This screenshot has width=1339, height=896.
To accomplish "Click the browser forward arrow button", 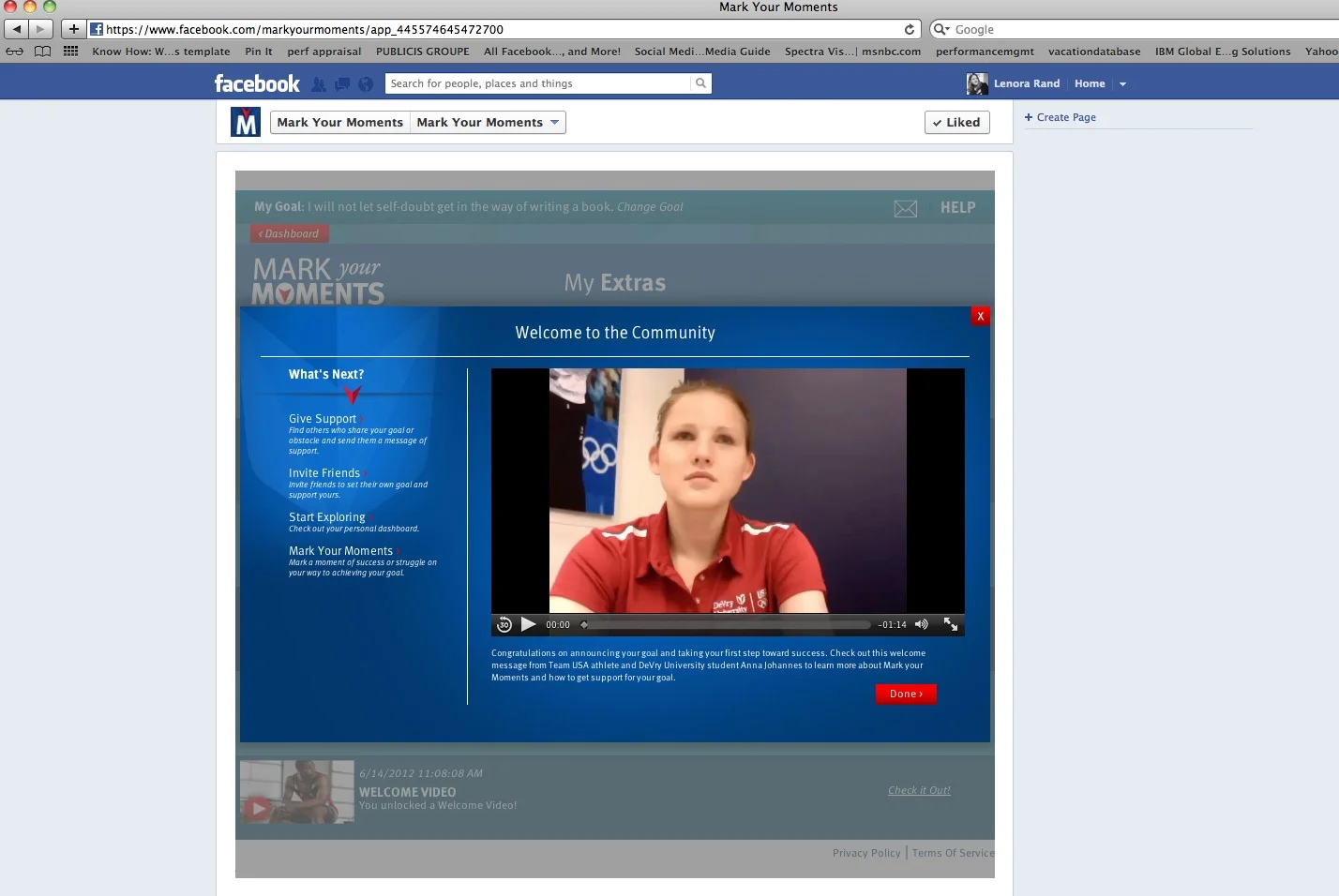I will click(x=40, y=29).
